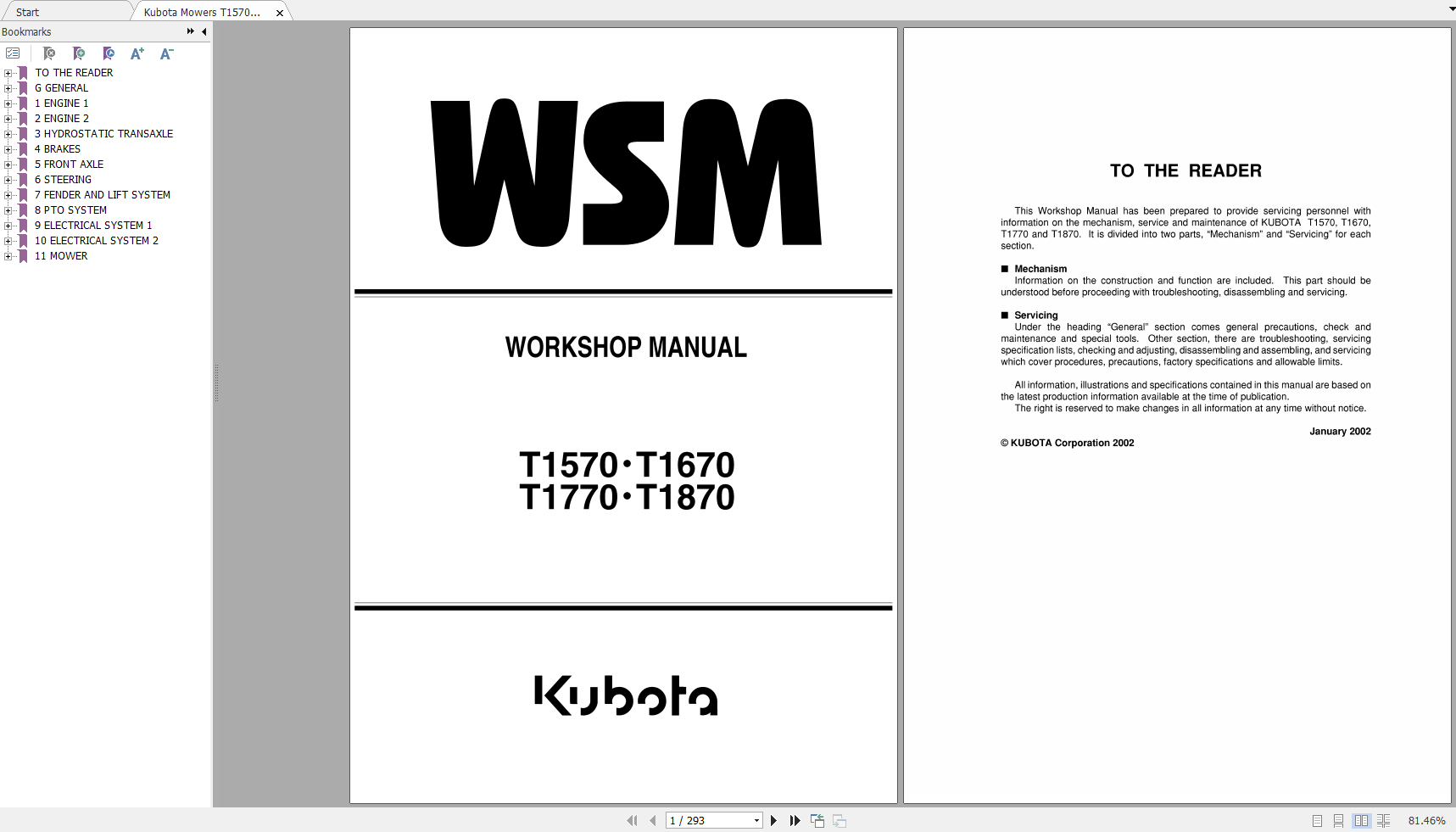
Task: Expand the 3 HYDROSTATIC TRANSAXLE bookmark
Action: pyautogui.click(x=8, y=134)
